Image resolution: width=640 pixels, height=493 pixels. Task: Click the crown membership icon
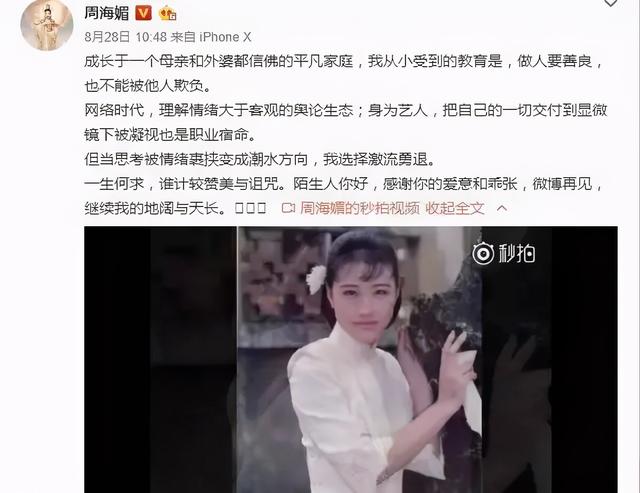(x=167, y=13)
